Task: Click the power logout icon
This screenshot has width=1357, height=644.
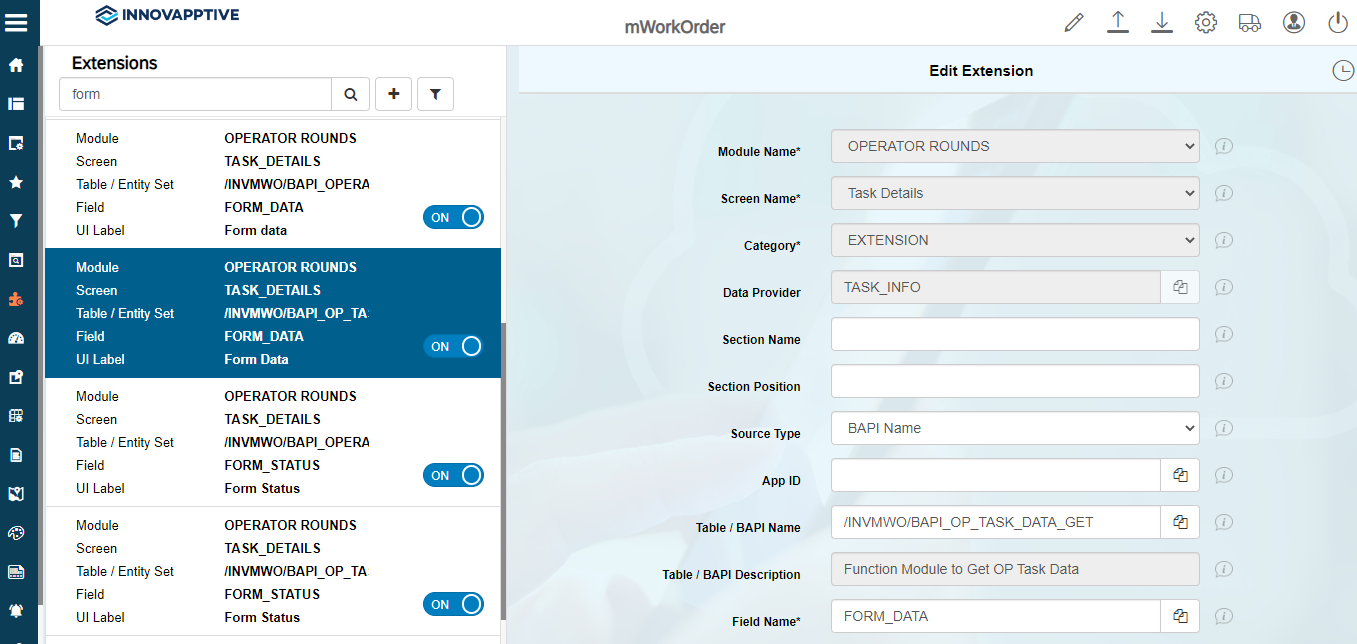Action: pos(1338,22)
